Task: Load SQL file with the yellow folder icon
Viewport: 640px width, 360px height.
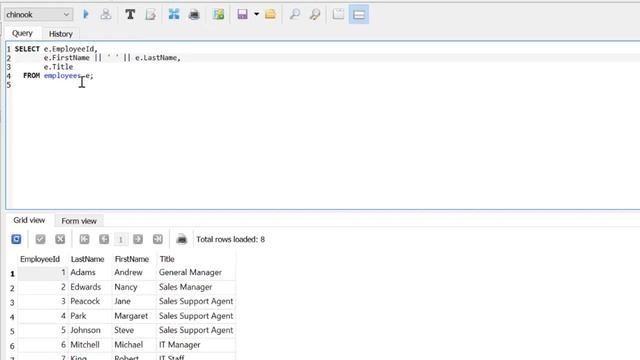Action: pos(270,14)
